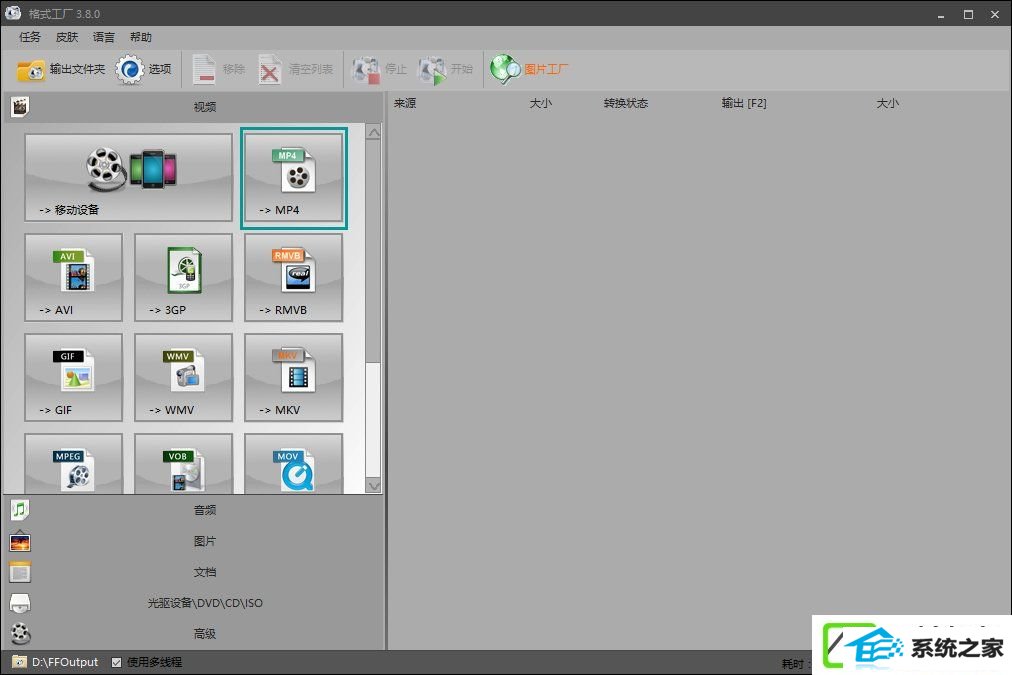Toggle the 使用多线程 multithreading checkbox
1012x675 pixels.
[117, 662]
